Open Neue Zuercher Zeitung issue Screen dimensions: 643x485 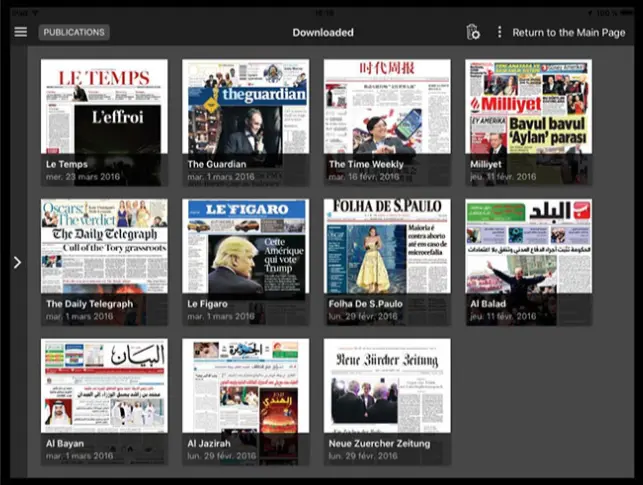(x=387, y=401)
